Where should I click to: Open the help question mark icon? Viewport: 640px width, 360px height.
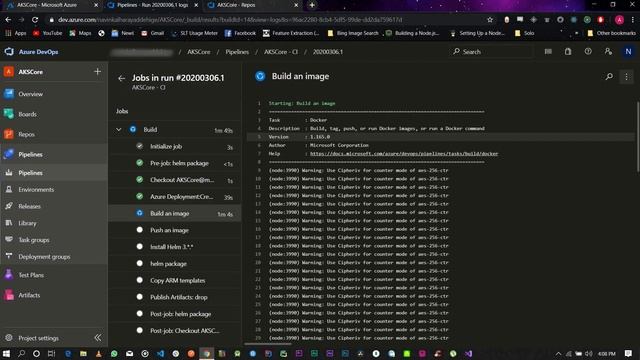(588, 51)
